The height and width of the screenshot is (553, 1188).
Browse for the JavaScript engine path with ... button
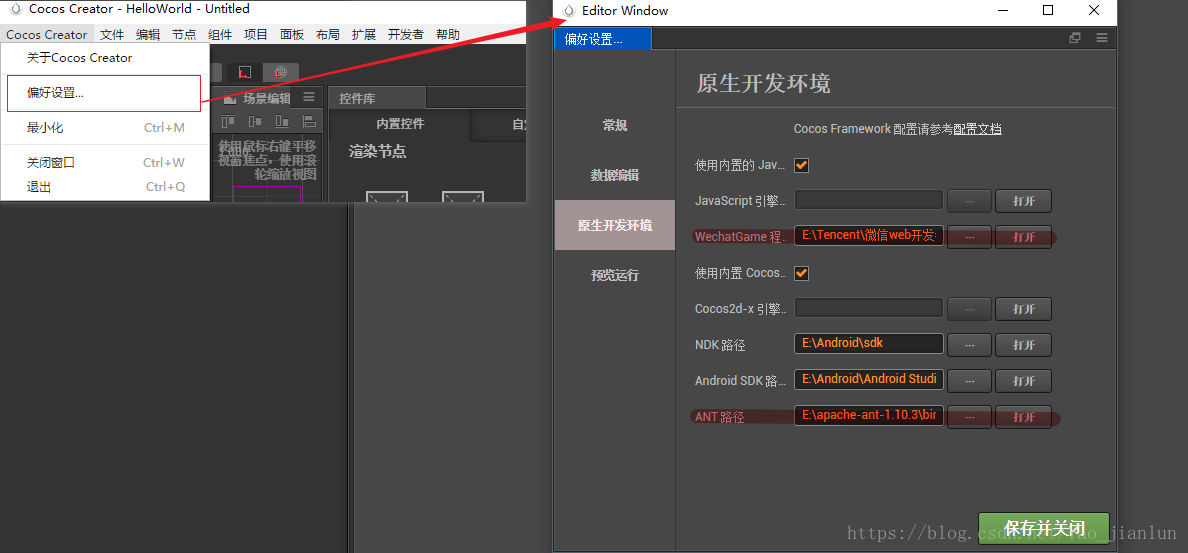click(969, 201)
